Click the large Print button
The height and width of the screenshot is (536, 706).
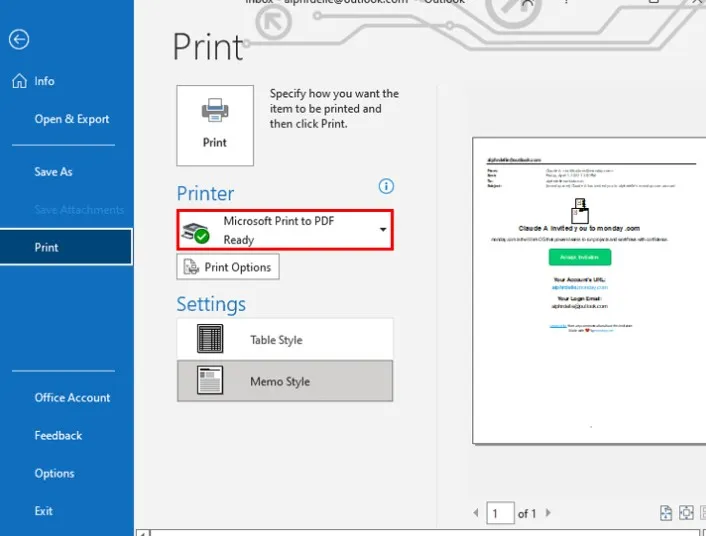pyautogui.click(x=214, y=125)
